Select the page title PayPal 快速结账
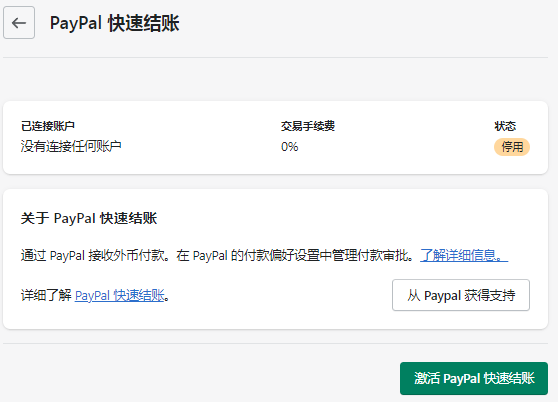This screenshot has width=558, height=402. 115,23
